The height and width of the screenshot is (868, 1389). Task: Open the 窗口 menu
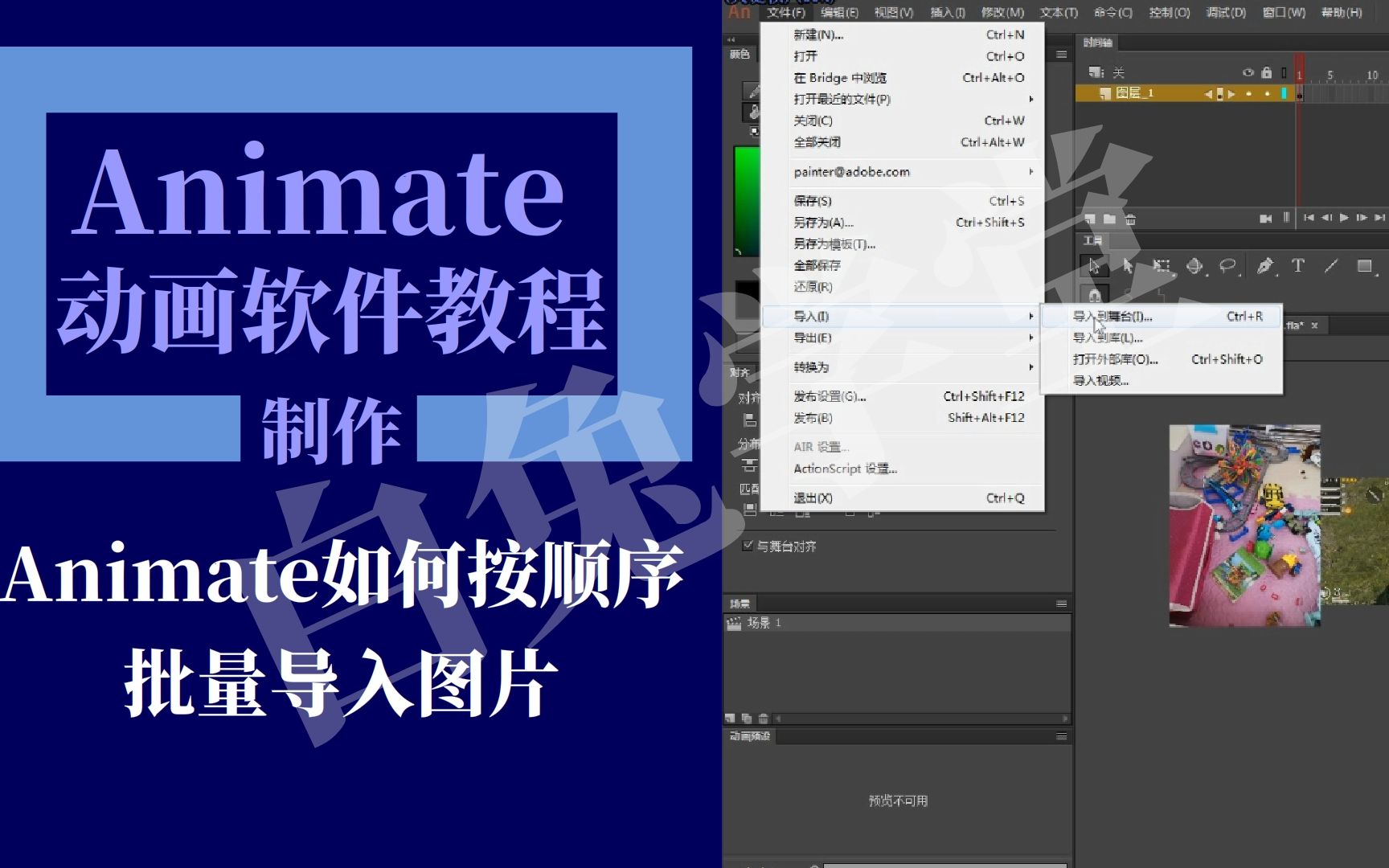[1282, 13]
